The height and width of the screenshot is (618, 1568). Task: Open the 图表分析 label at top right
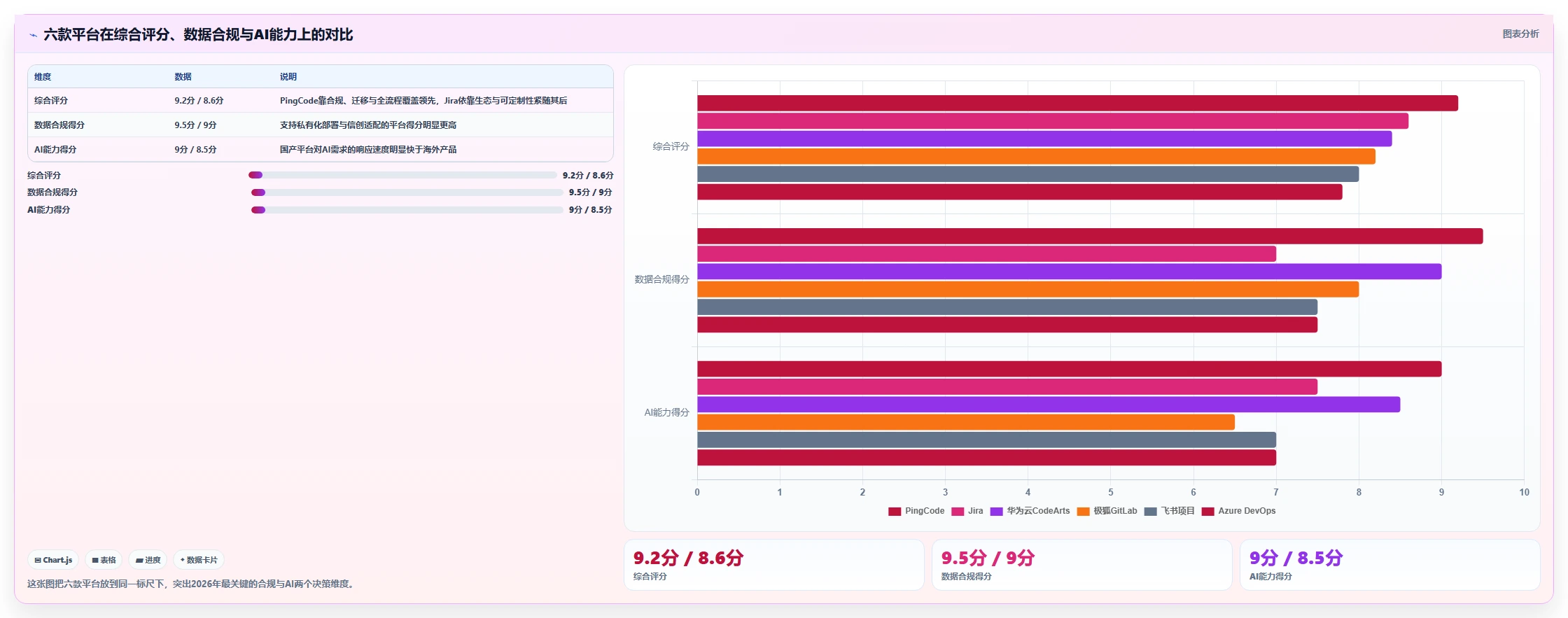(x=1520, y=34)
